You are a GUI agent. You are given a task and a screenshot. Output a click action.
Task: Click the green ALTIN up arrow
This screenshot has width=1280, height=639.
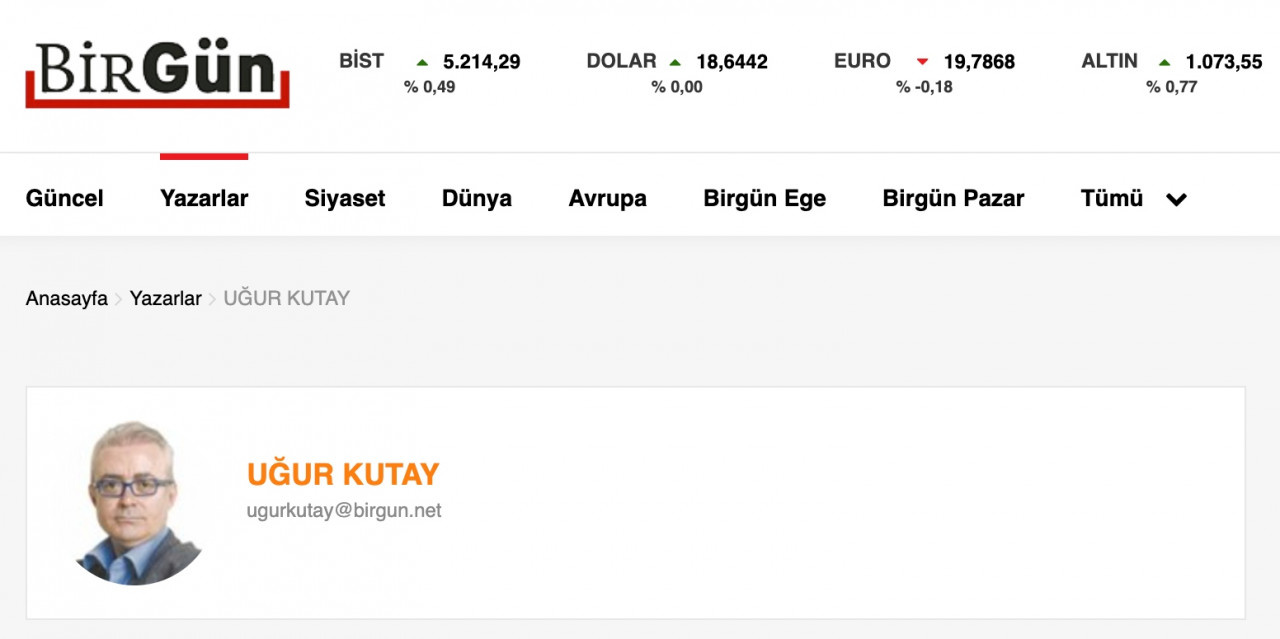pyautogui.click(x=1164, y=62)
